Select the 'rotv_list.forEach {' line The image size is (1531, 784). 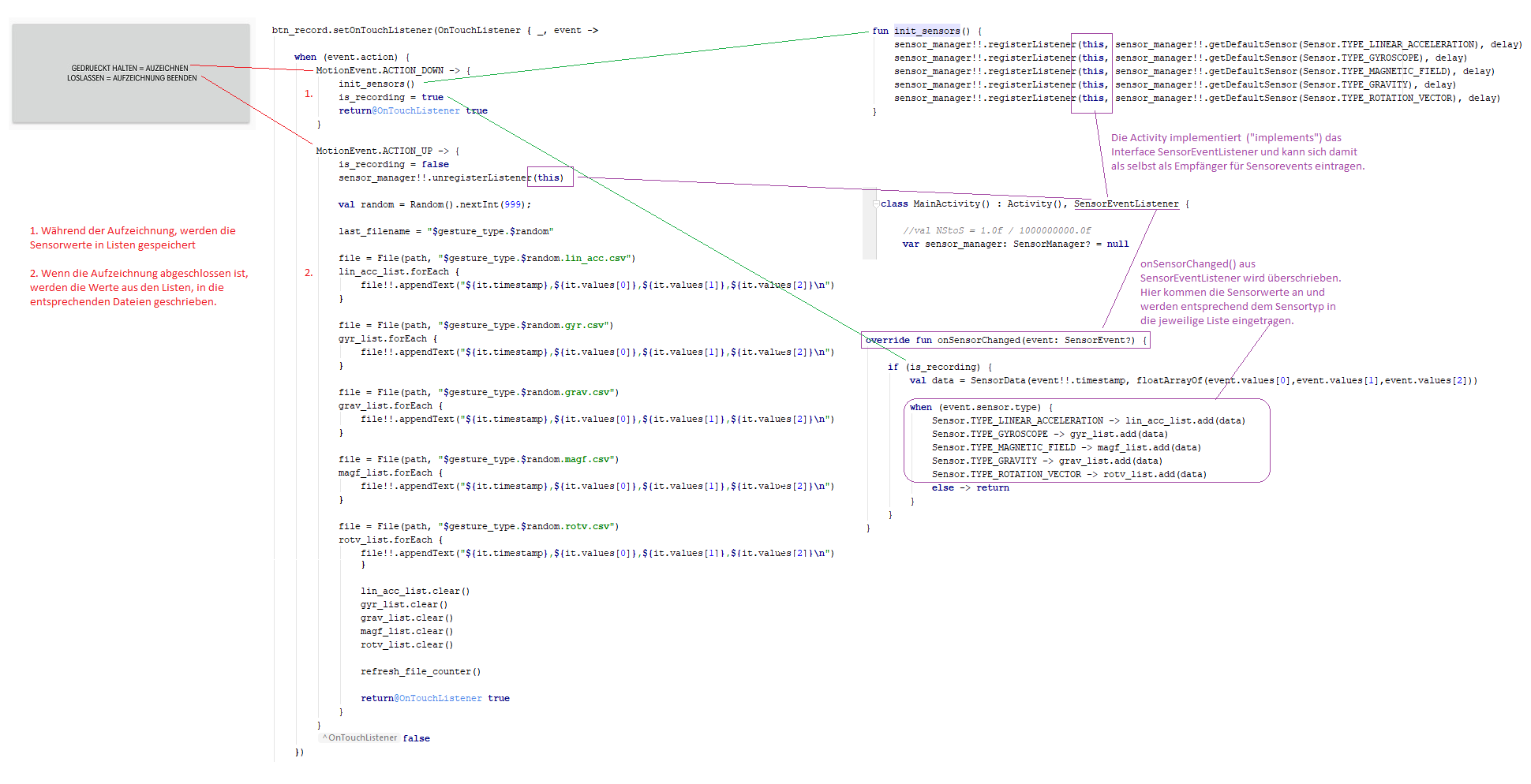tap(391, 540)
